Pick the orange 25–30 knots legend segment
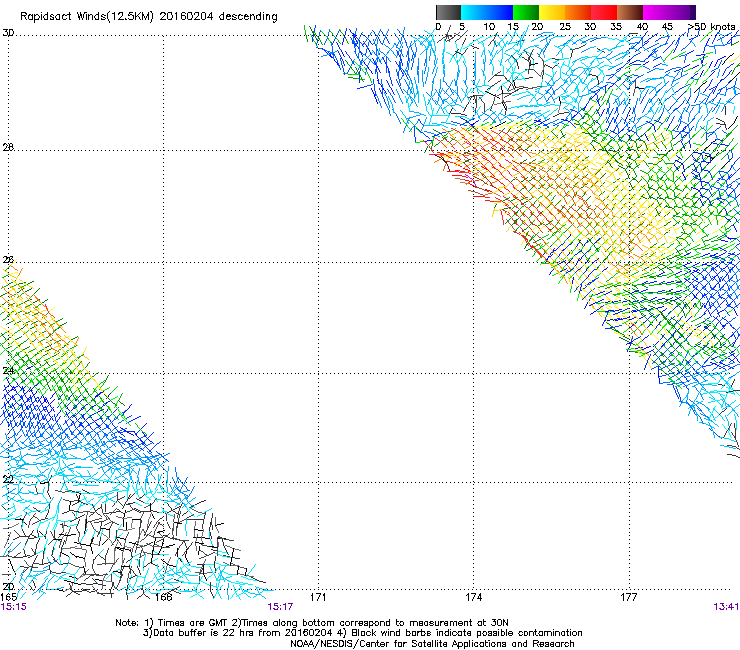This screenshot has height=650, width=740. (x=578, y=12)
